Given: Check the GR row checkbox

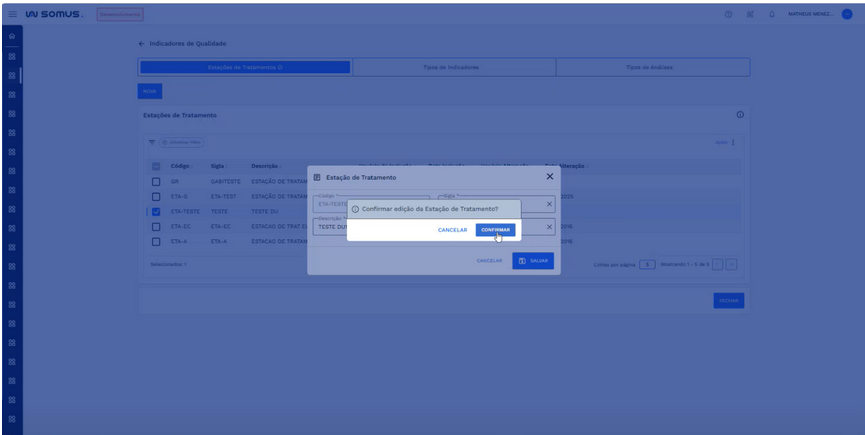Looking at the screenshot, I should 155,182.
